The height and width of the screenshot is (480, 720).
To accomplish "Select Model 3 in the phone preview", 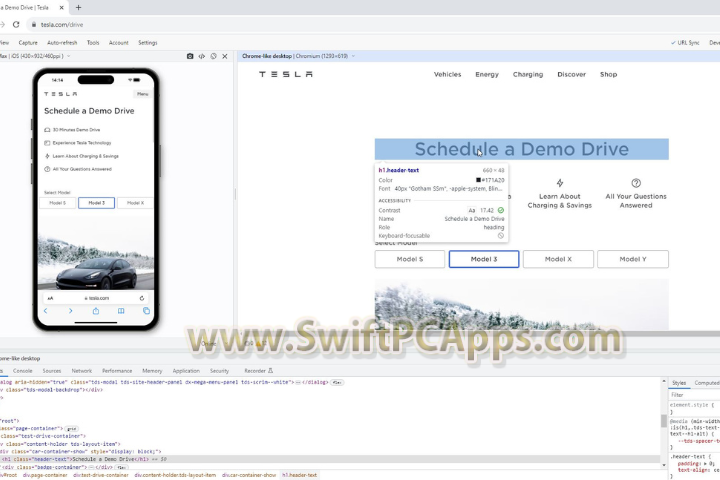I will pyautogui.click(x=96, y=203).
